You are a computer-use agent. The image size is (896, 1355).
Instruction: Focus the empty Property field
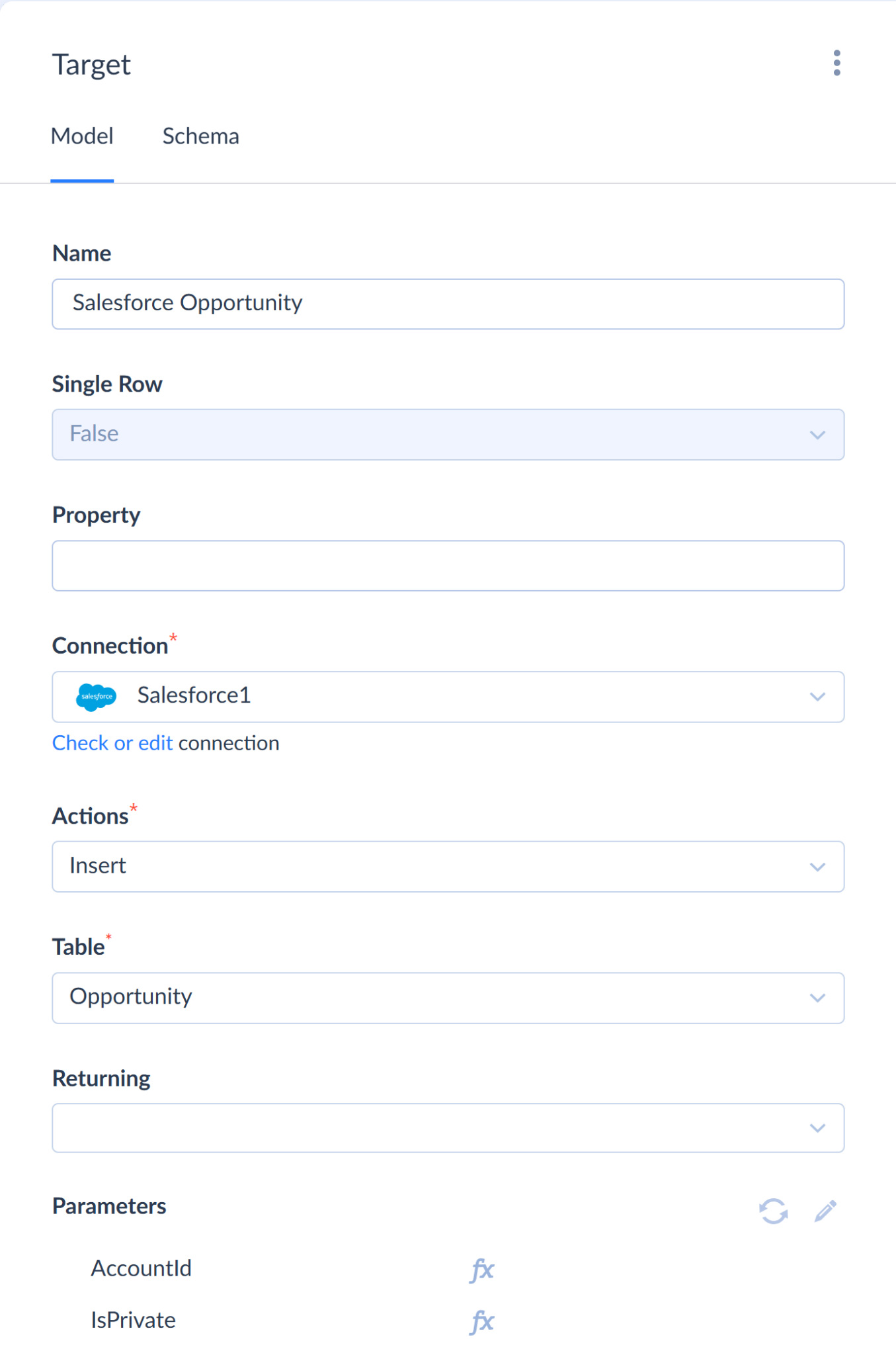[x=448, y=566]
